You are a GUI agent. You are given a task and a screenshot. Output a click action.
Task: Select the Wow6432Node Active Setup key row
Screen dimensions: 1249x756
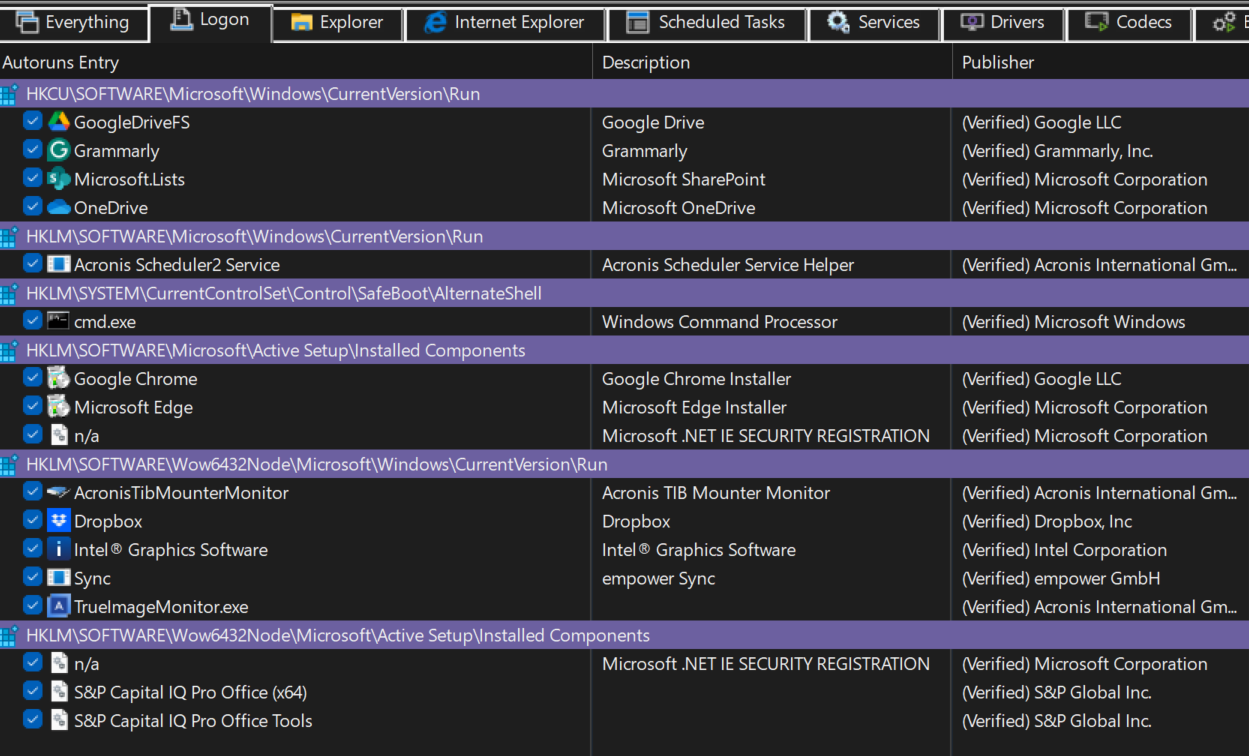coord(624,635)
